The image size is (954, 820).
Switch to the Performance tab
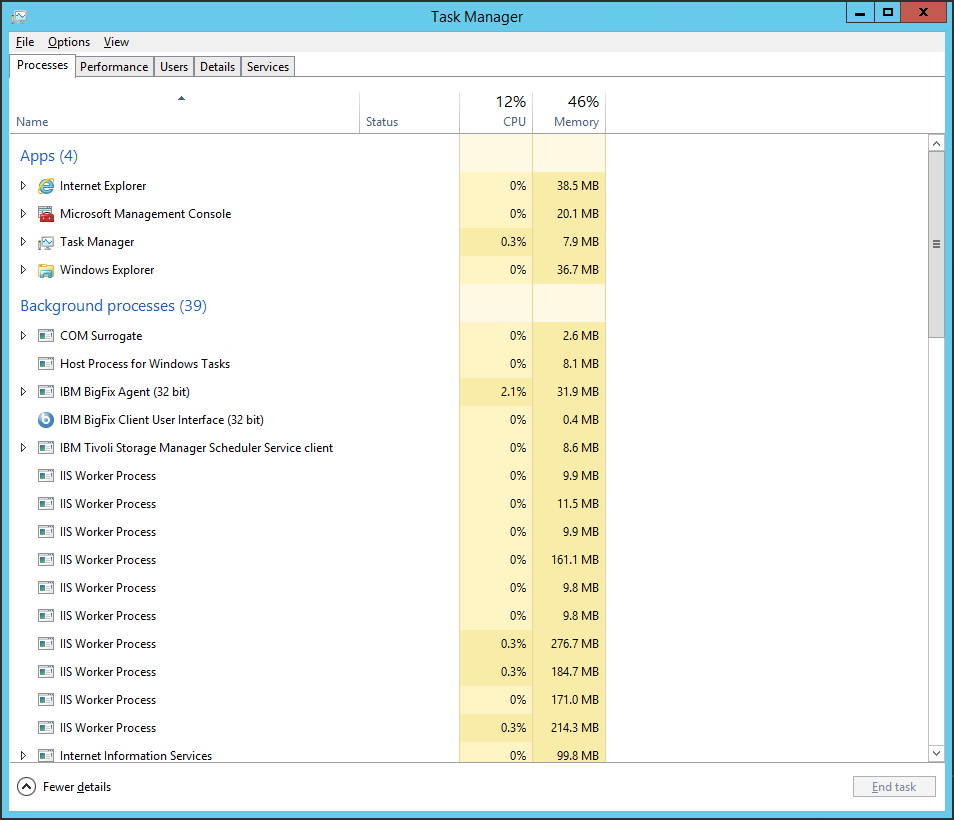point(114,67)
